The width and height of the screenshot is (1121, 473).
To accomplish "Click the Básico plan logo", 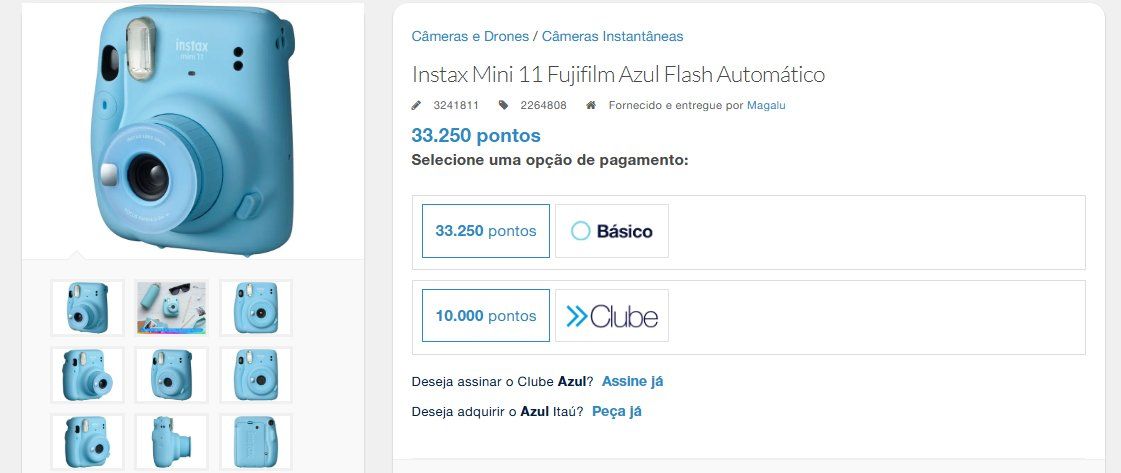I will point(612,231).
